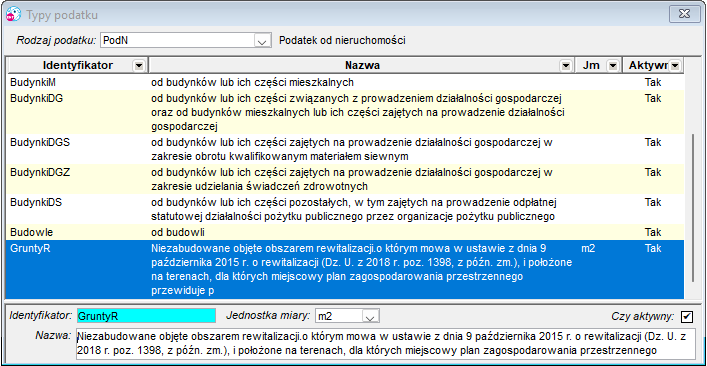Select the BudynkiDG row
The image size is (707, 366).
coord(345,112)
